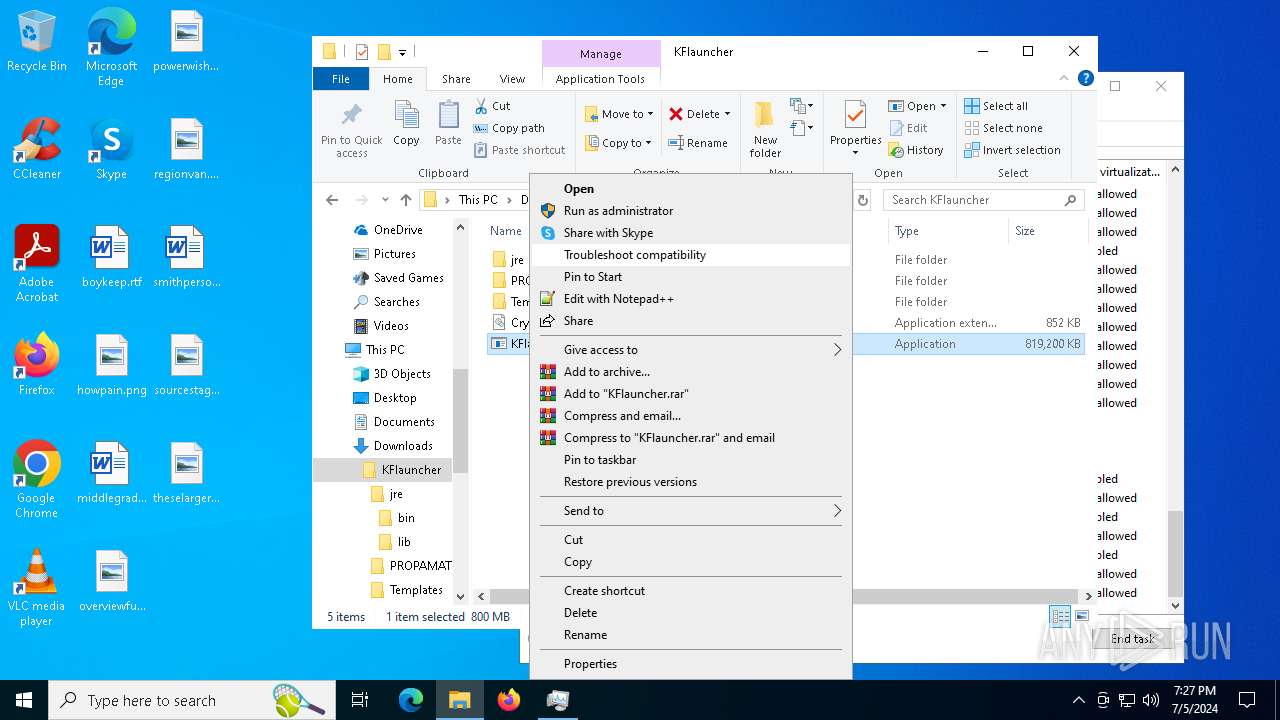Click the New folder icon
The height and width of the screenshot is (720, 1280).
click(x=765, y=130)
